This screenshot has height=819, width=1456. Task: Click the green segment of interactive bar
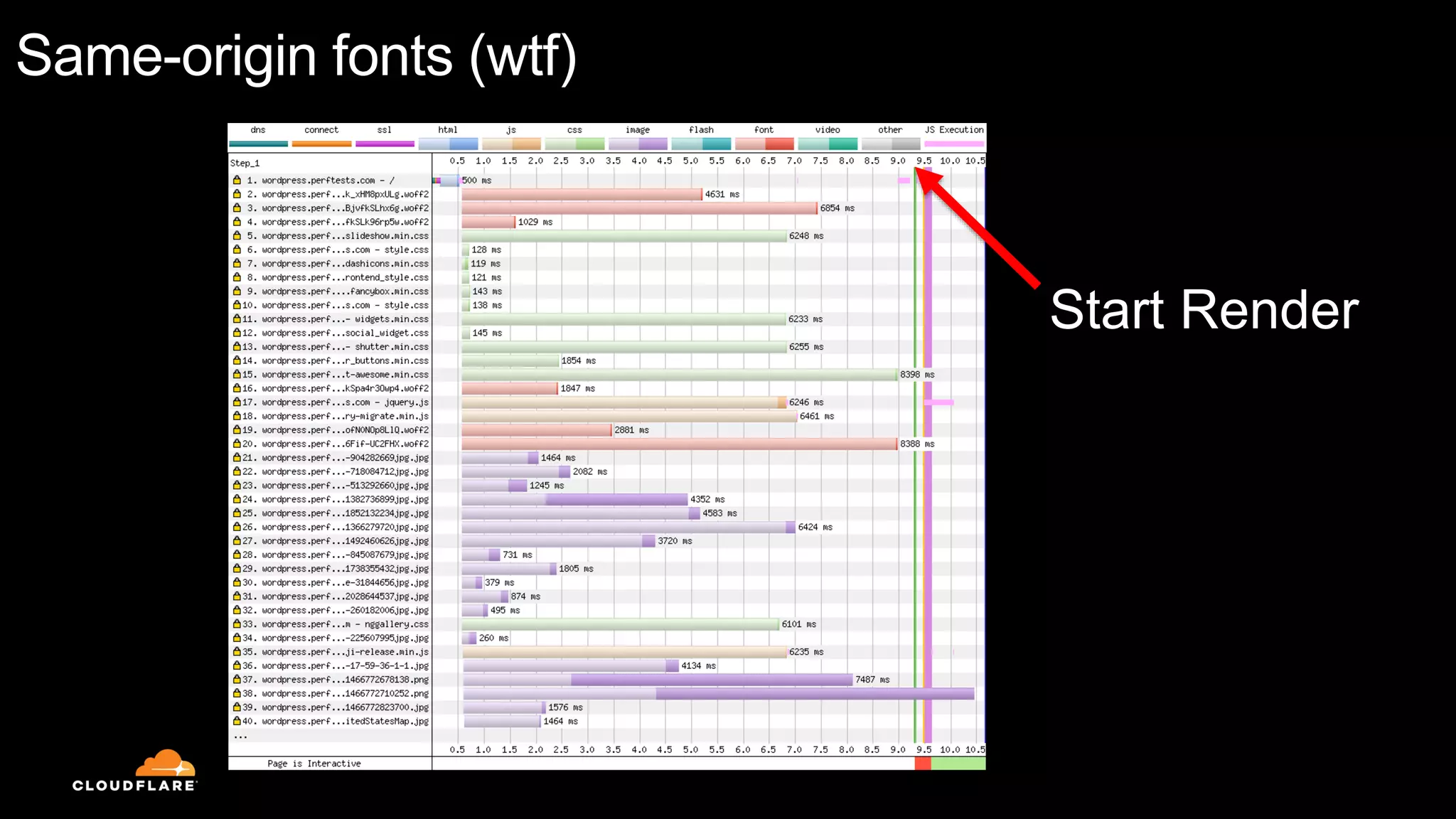coord(958,764)
